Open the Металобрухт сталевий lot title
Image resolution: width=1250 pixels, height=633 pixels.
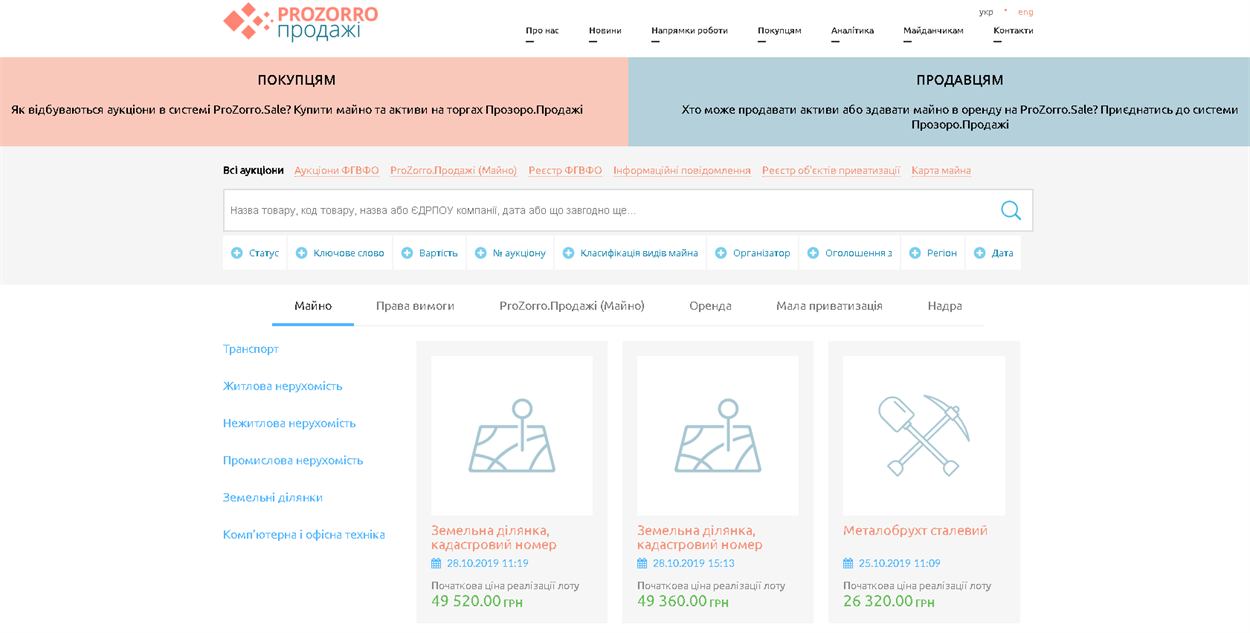915,531
